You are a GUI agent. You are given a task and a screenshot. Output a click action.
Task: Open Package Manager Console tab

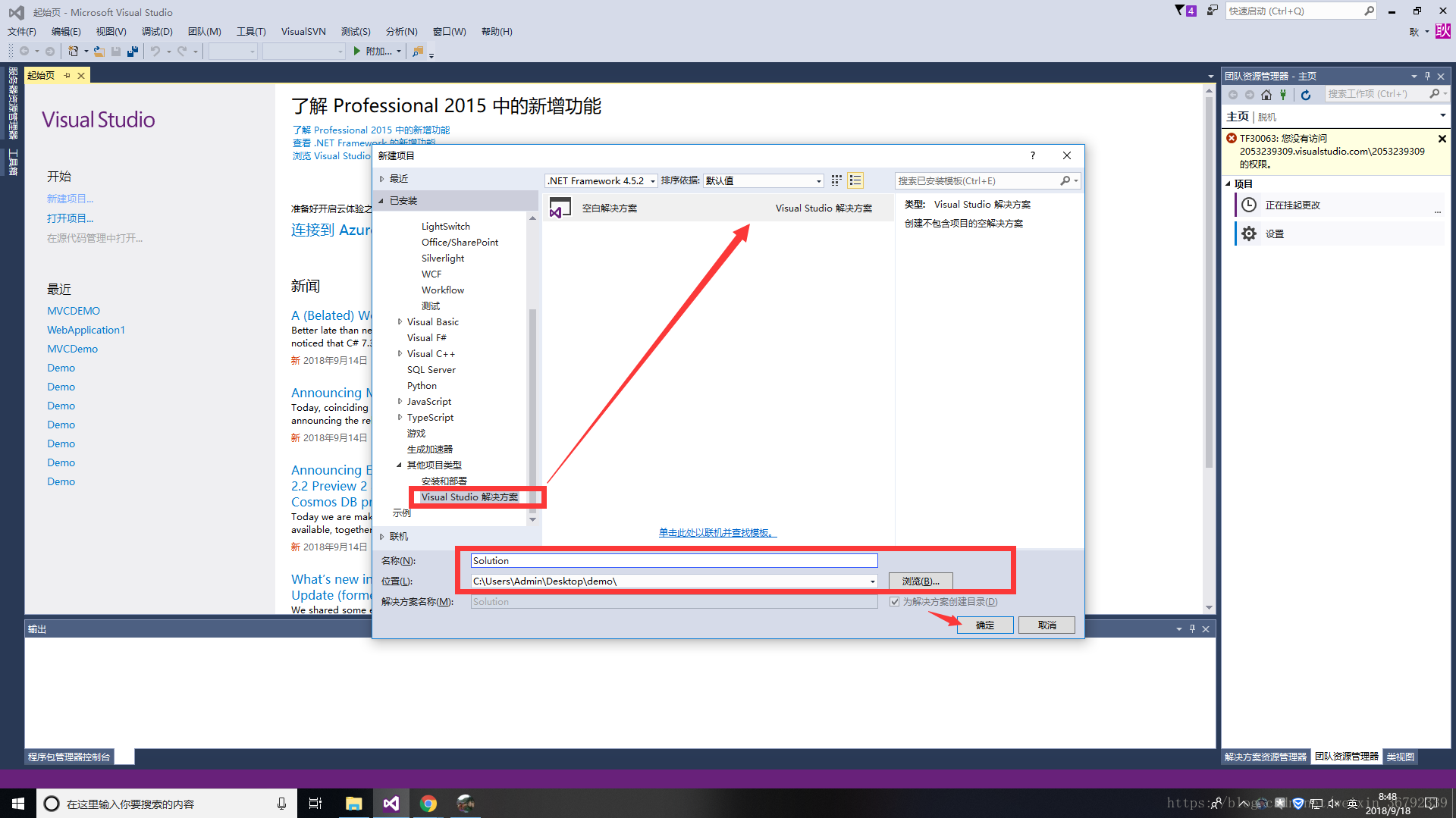[x=69, y=757]
